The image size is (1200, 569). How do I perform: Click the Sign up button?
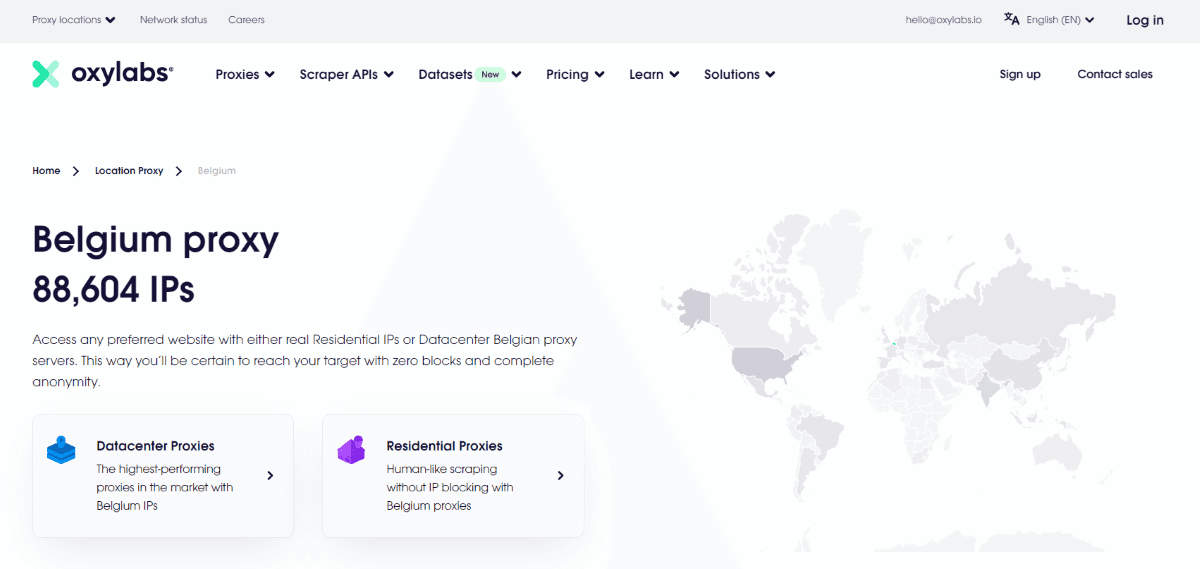[1020, 74]
